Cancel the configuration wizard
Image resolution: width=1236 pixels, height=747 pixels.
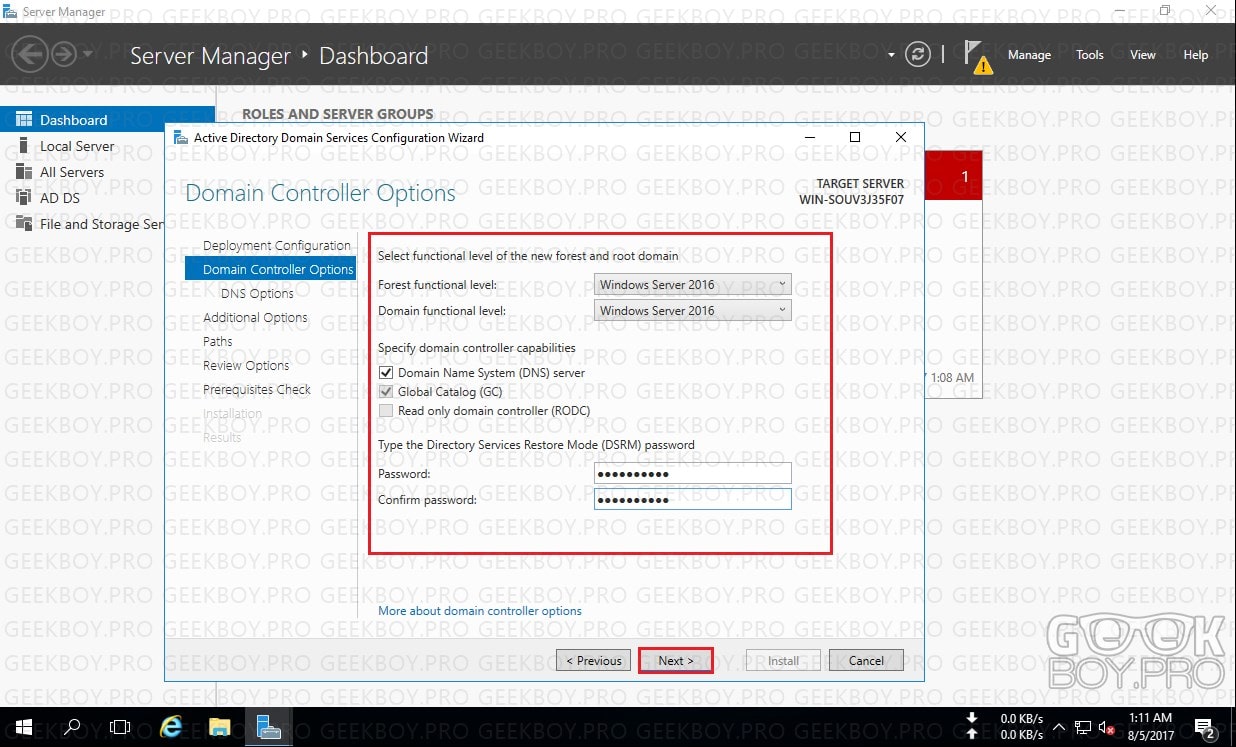pos(866,661)
